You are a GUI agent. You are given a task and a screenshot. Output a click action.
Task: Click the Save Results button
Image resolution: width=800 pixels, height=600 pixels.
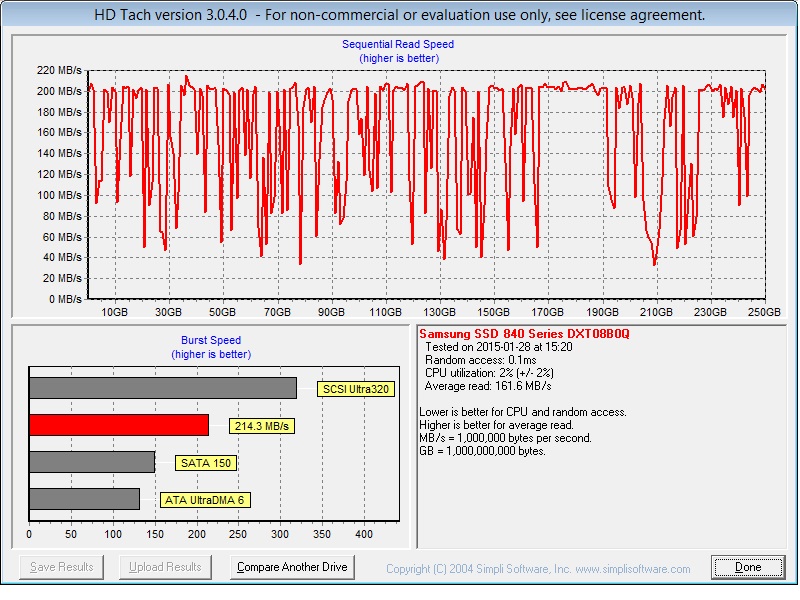click(61, 567)
